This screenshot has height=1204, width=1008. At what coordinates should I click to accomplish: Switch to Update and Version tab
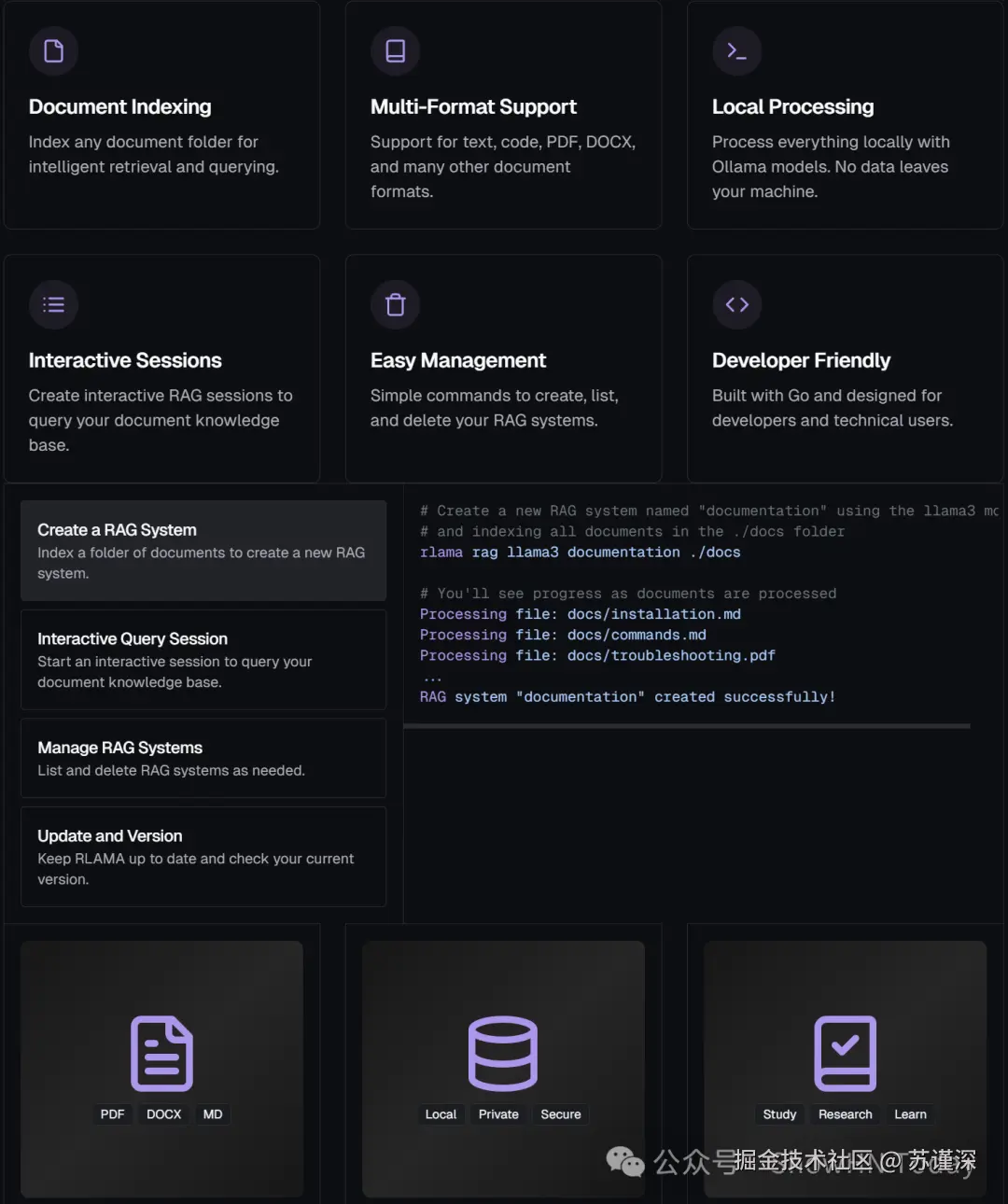click(203, 857)
